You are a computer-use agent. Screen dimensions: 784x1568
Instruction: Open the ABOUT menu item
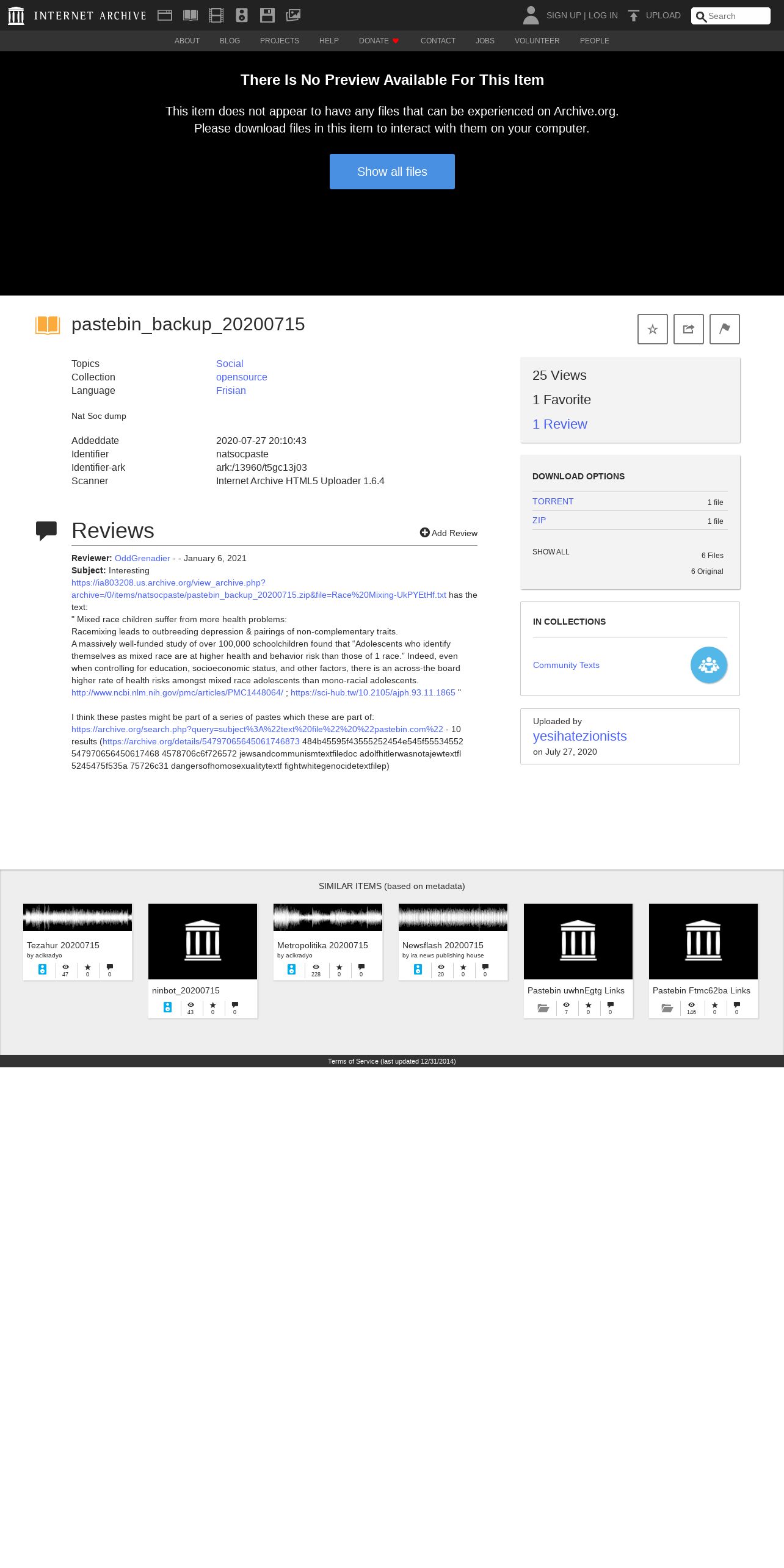tap(187, 41)
